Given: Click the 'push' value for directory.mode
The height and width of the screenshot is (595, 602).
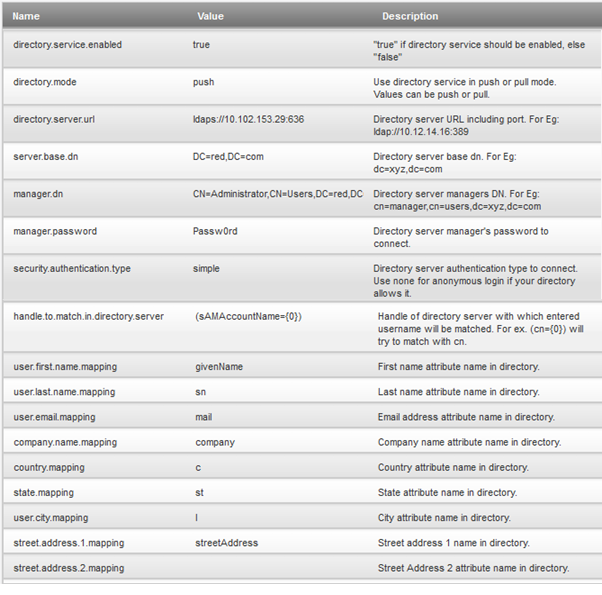Looking at the screenshot, I should [203, 82].
